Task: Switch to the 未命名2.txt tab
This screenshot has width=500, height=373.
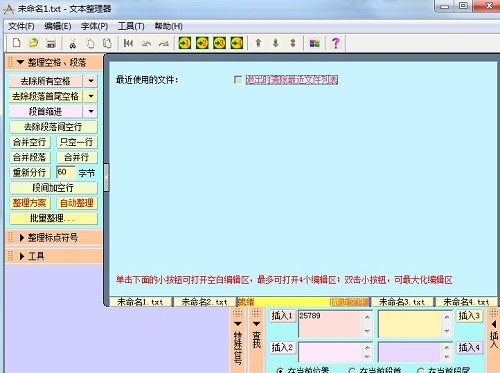Action: click(204, 302)
